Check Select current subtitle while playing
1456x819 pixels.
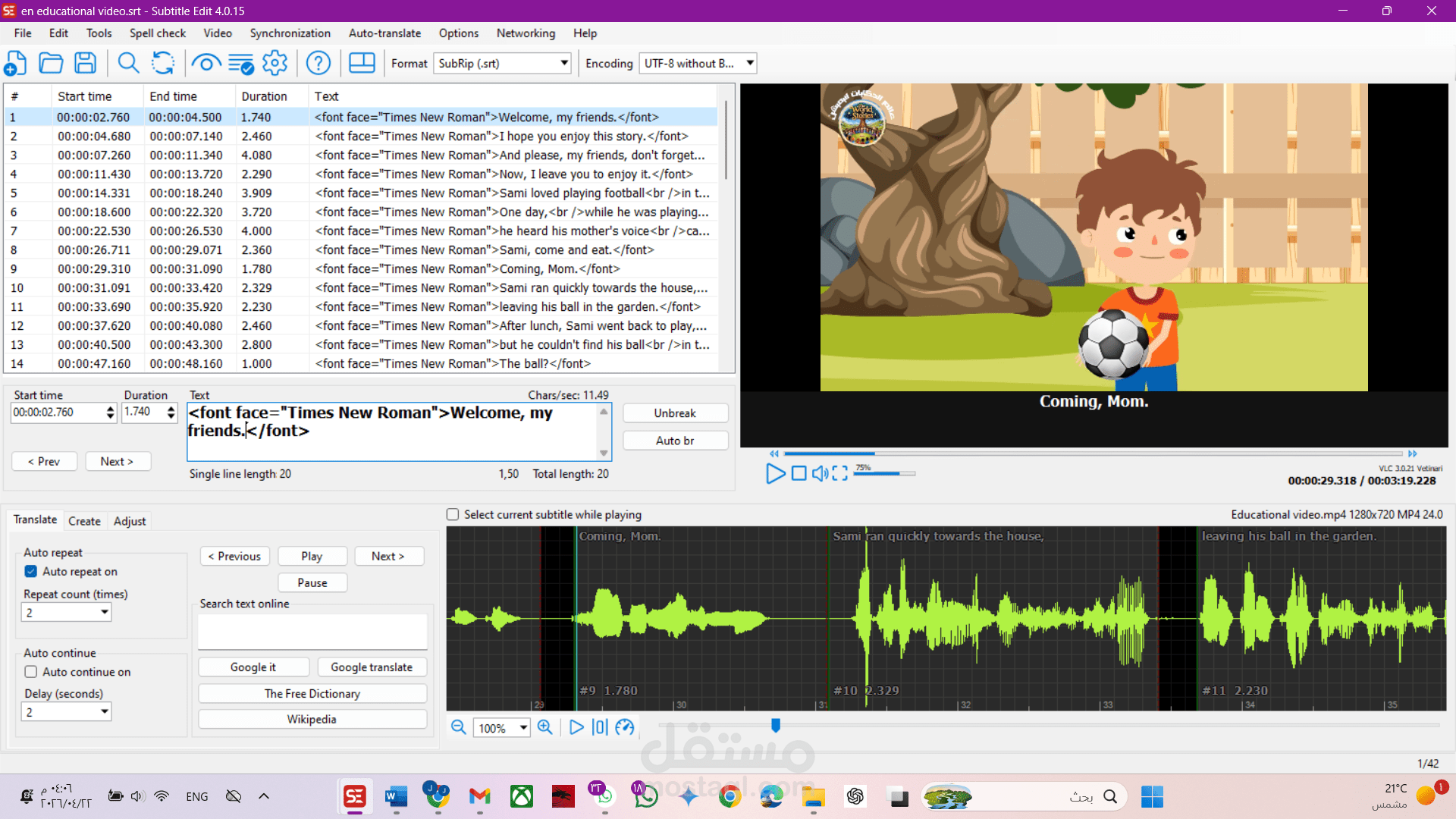click(x=453, y=515)
